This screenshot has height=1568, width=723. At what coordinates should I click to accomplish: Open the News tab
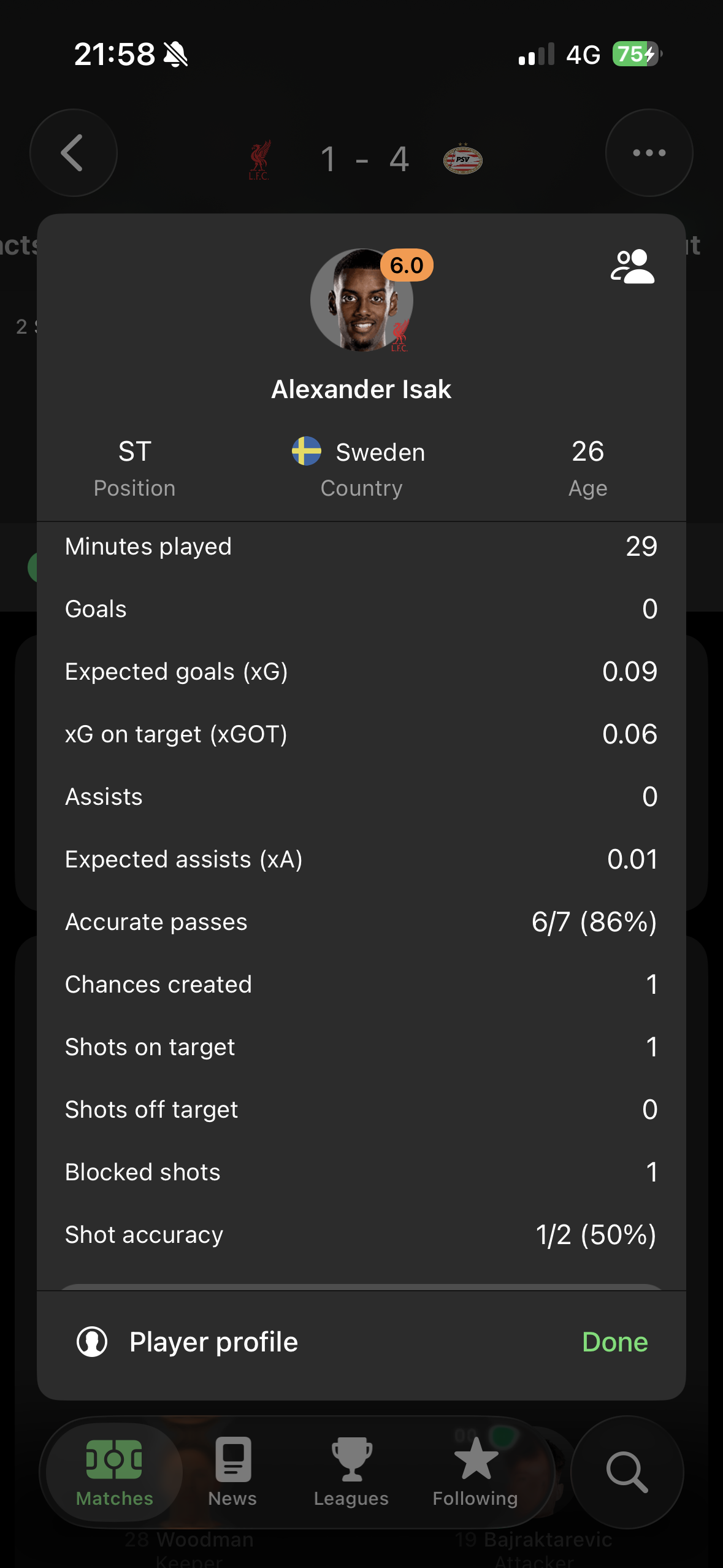coord(232,1471)
